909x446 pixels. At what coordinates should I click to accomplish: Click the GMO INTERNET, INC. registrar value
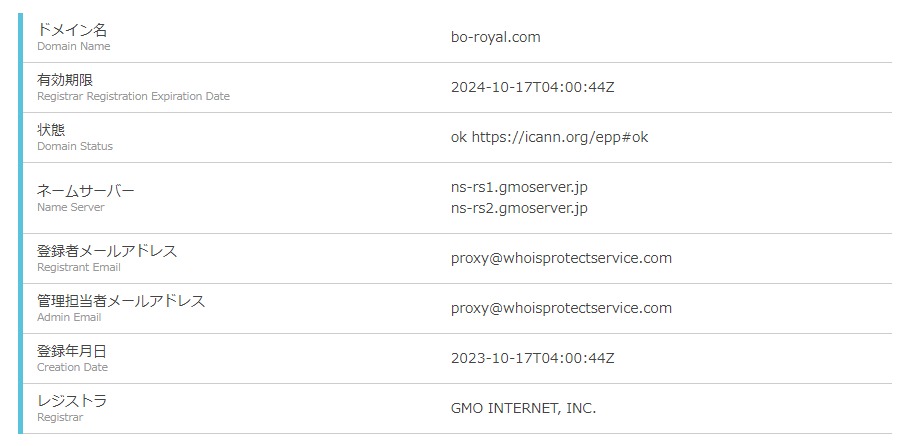click(523, 408)
